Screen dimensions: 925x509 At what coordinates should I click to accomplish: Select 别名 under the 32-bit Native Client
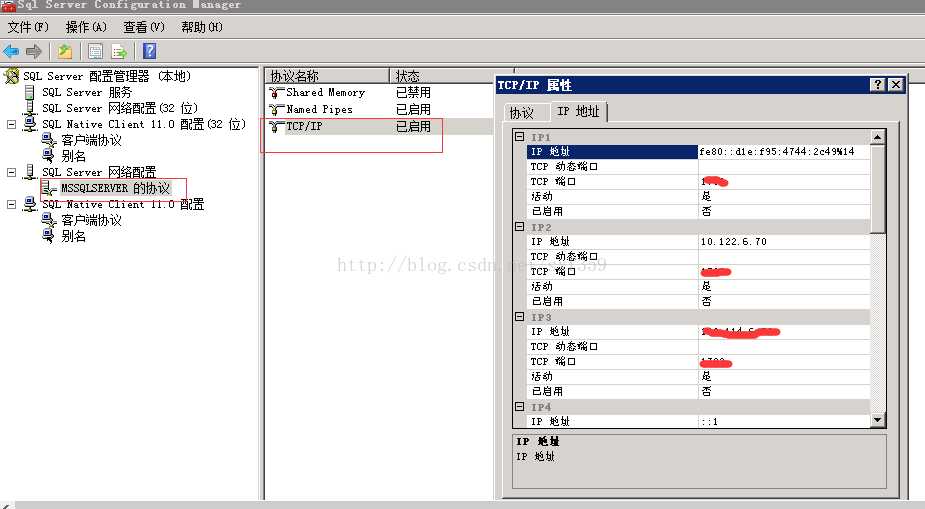pyautogui.click(x=73, y=156)
